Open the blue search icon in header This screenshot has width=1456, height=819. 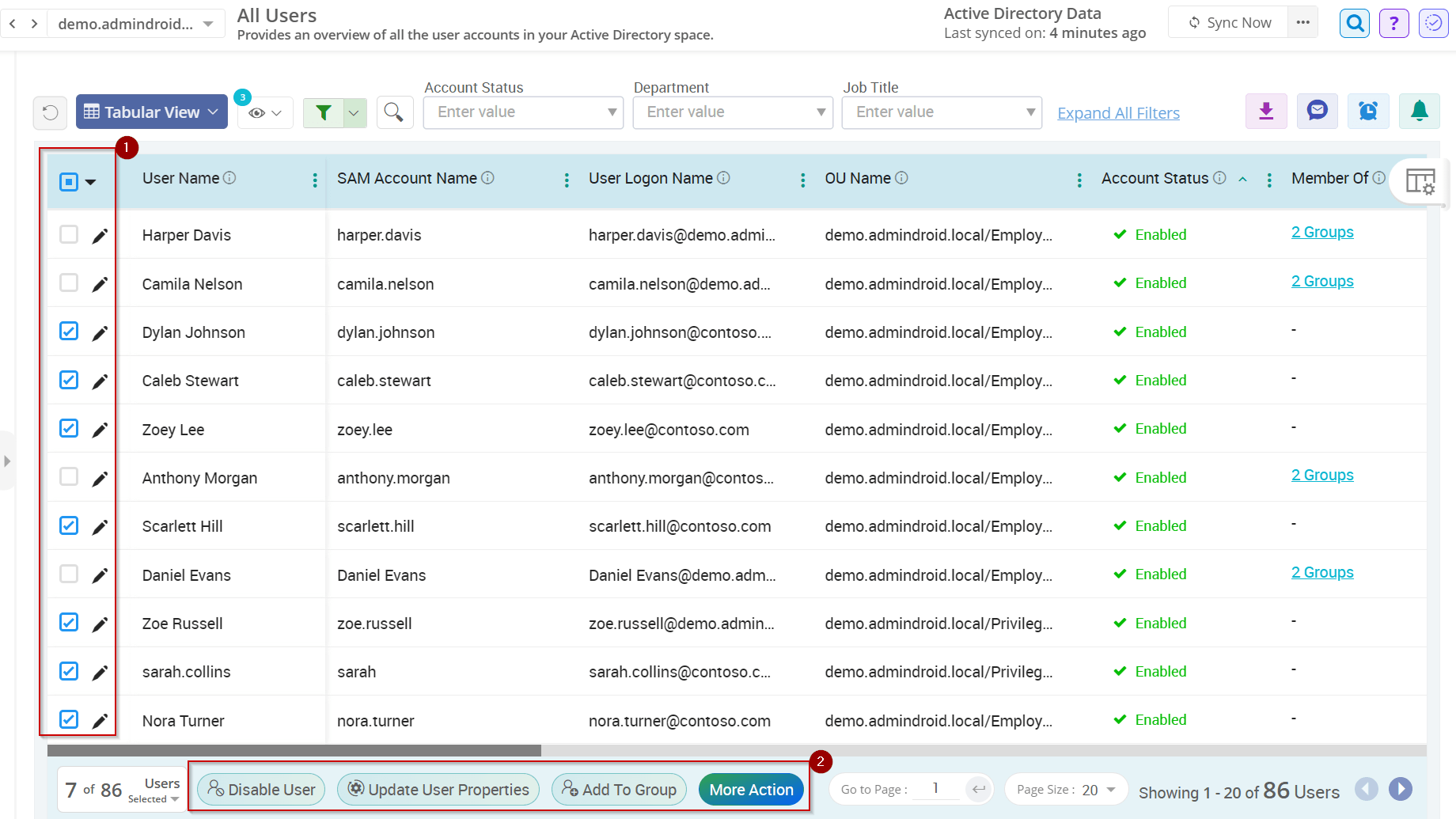pos(1355,23)
